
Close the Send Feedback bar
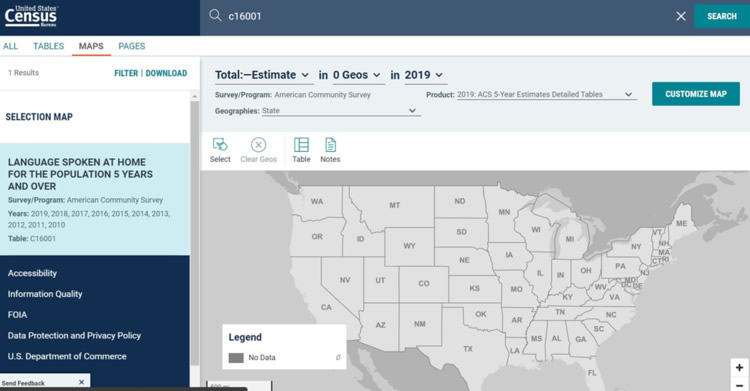click(x=81, y=382)
